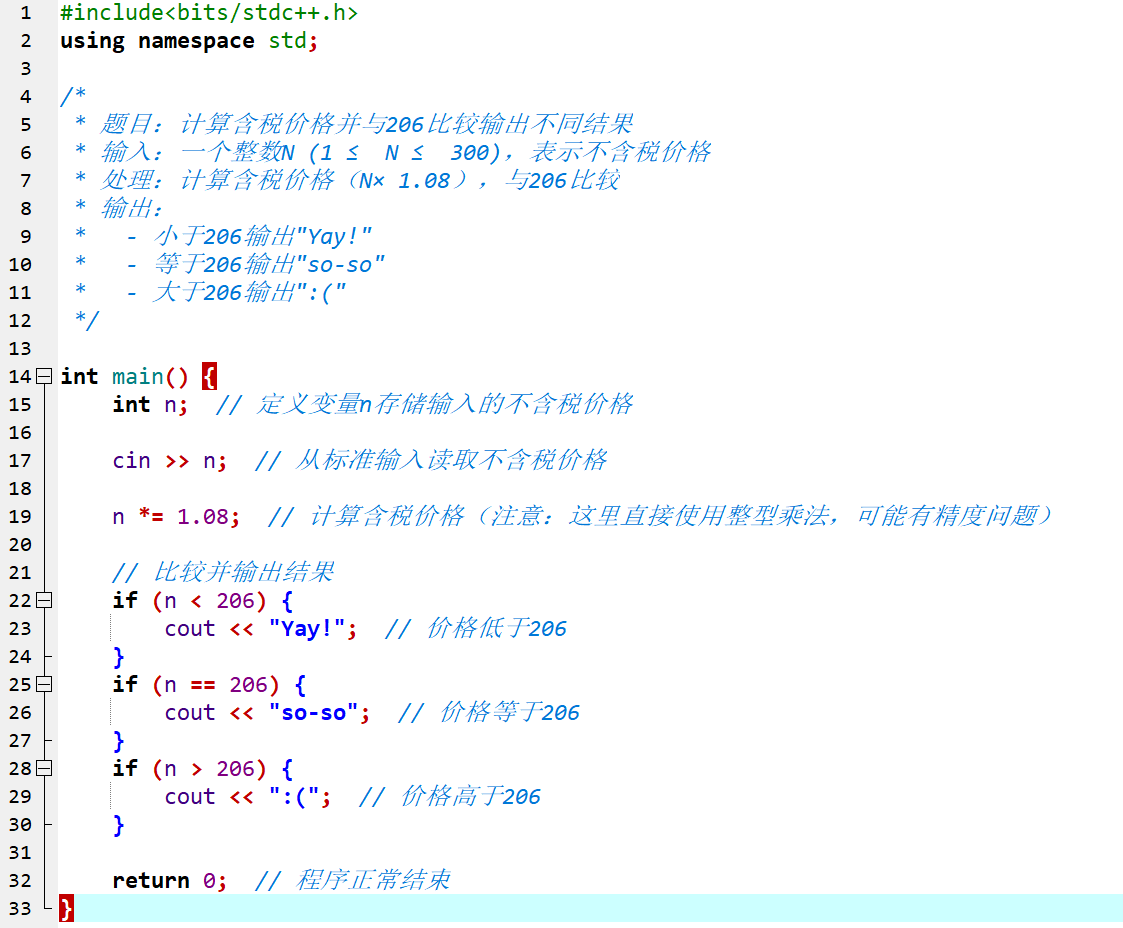
Task: Click the '// 比较并输出结果' comment
Action: tap(223, 572)
